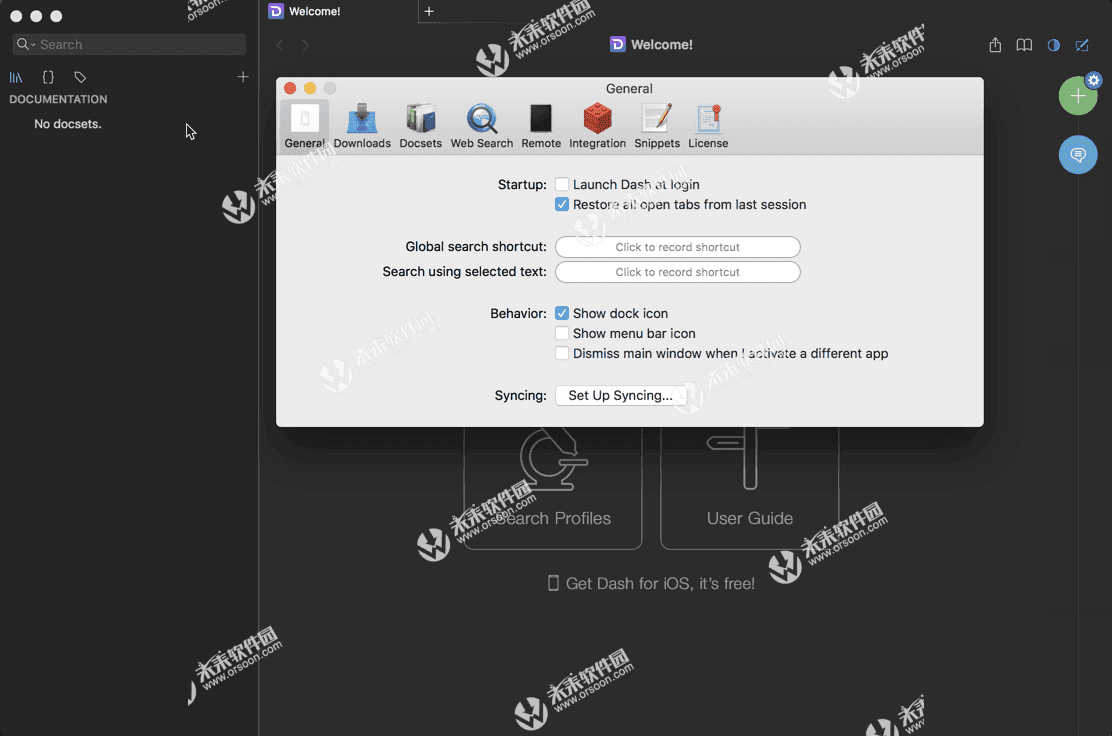This screenshot has width=1112, height=736.
Task: Open the search magnifier options dropdown
Action: pos(26,44)
